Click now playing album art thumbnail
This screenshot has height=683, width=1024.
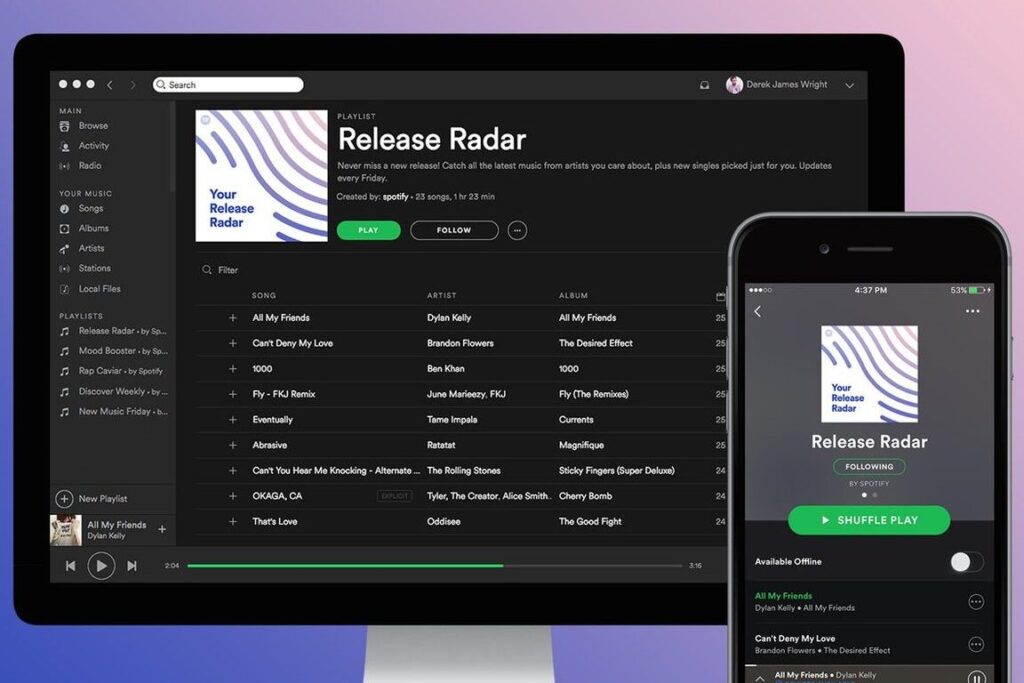66,530
